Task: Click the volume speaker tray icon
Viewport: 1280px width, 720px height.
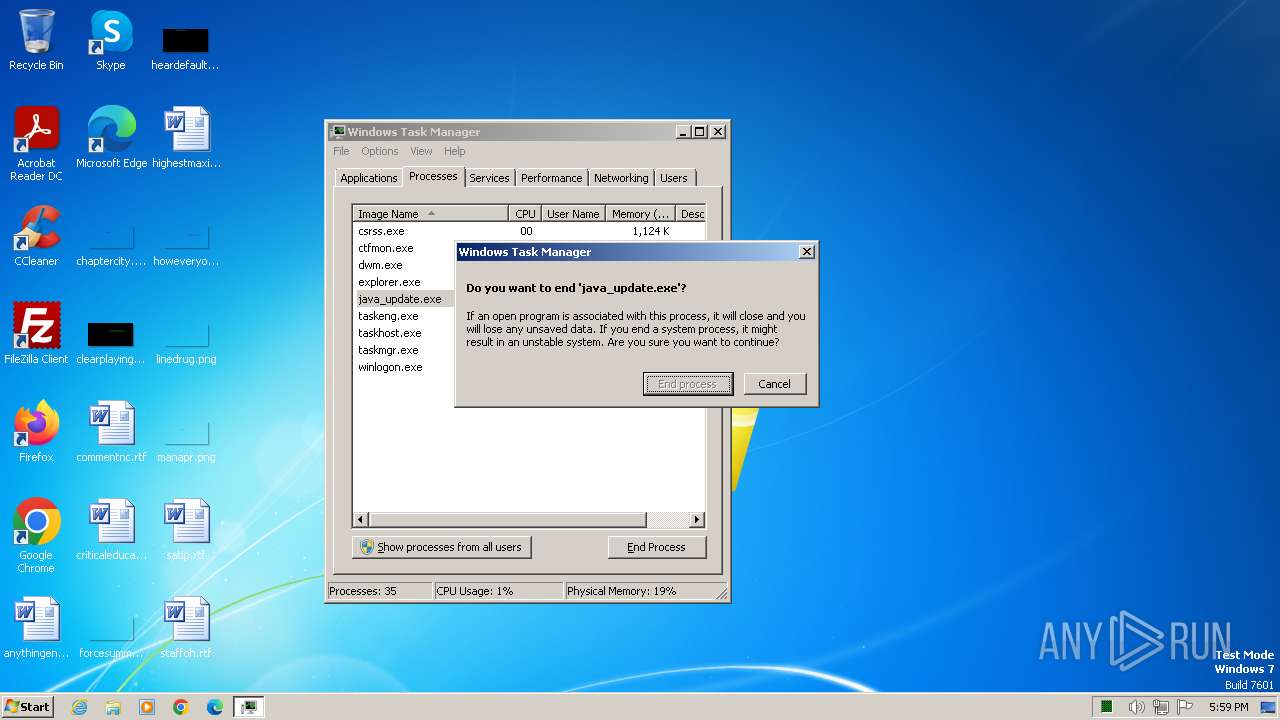Action: coord(1137,707)
